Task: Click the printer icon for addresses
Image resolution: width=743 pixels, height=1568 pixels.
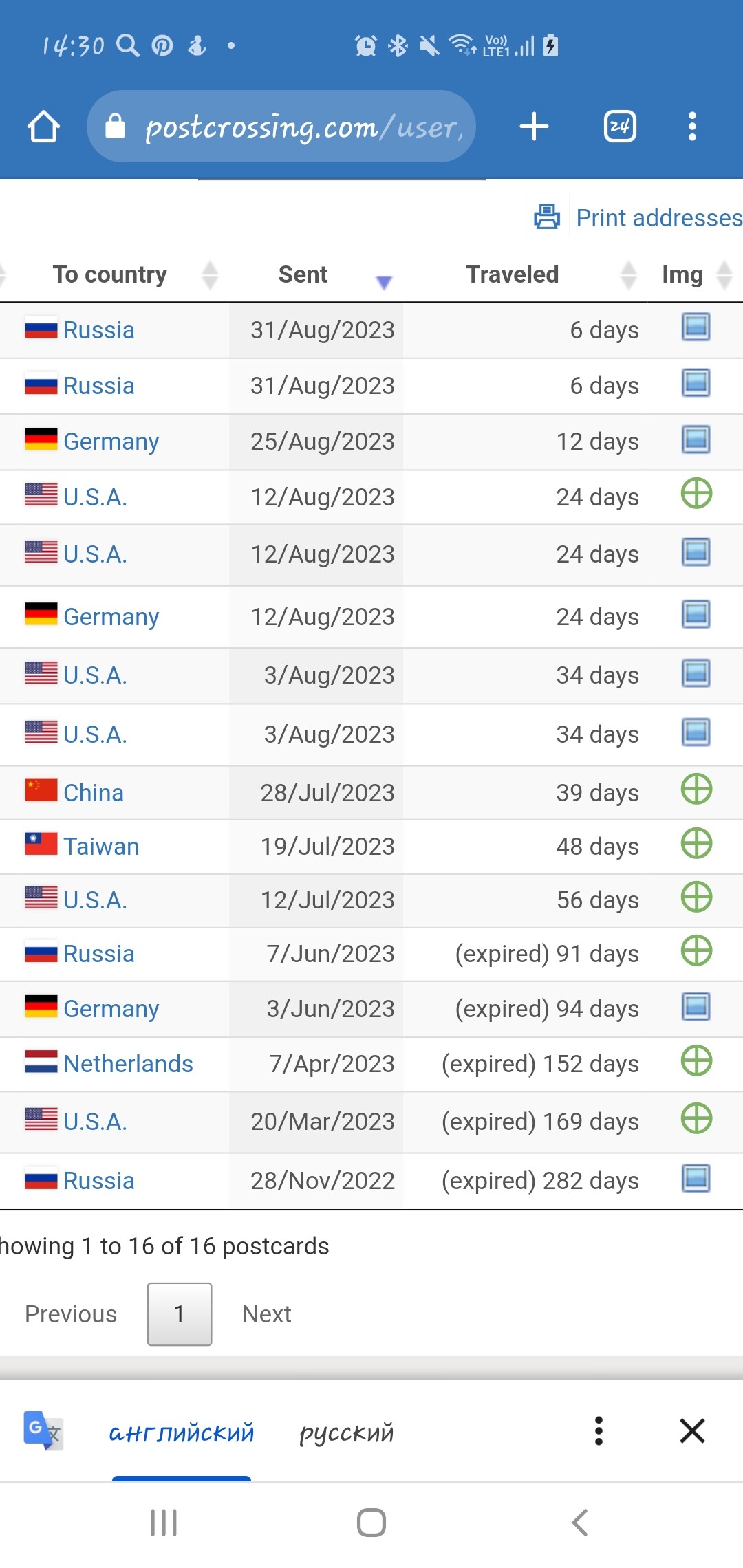Action: [548, 216]
